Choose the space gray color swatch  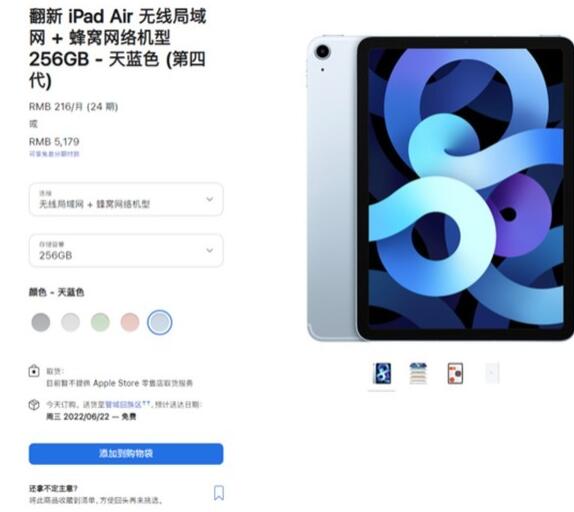tap(41, 322)
